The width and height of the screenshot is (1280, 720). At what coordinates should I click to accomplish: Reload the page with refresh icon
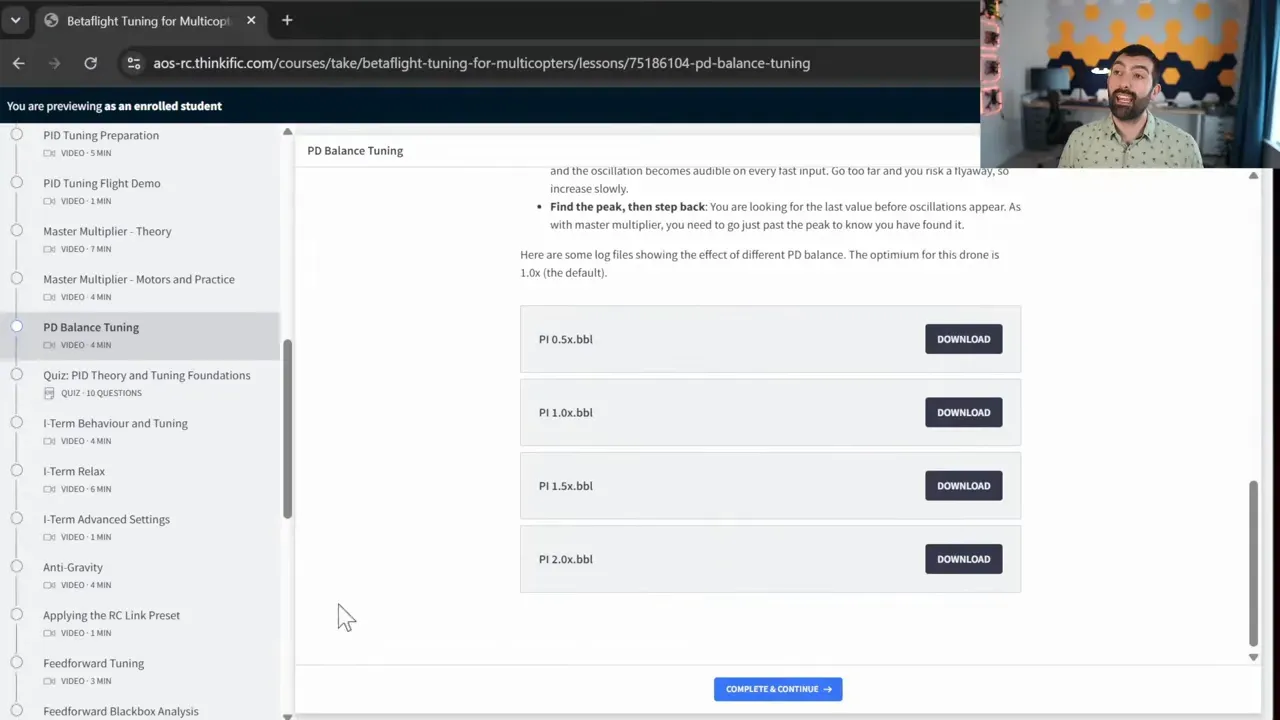point(90,63)
